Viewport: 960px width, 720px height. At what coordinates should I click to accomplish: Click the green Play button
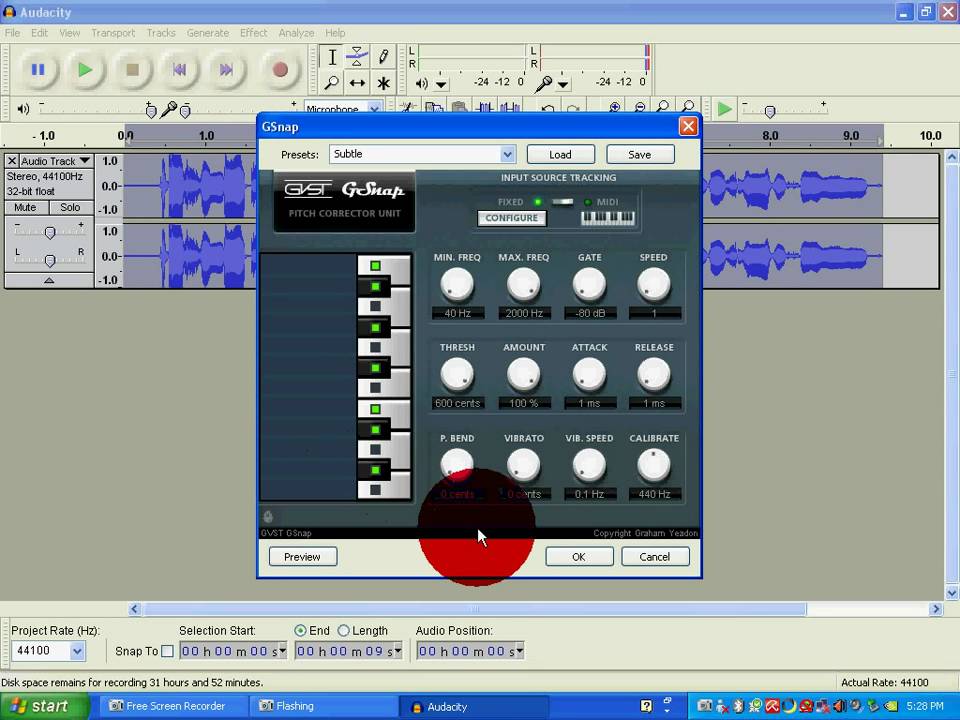click(x=85, y=70)
